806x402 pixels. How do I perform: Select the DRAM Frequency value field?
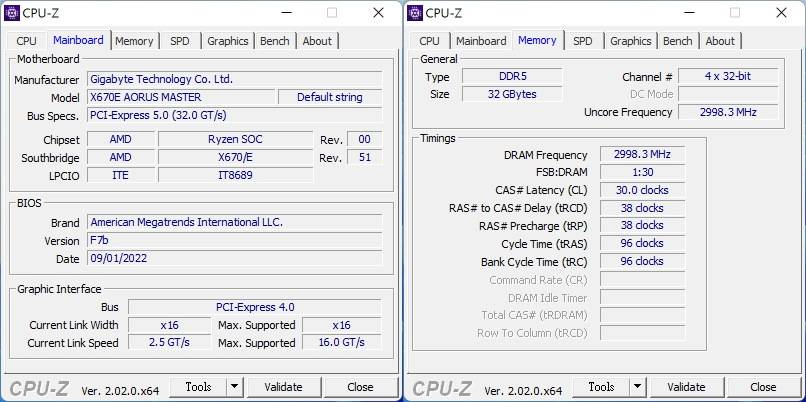click(641, 154)
